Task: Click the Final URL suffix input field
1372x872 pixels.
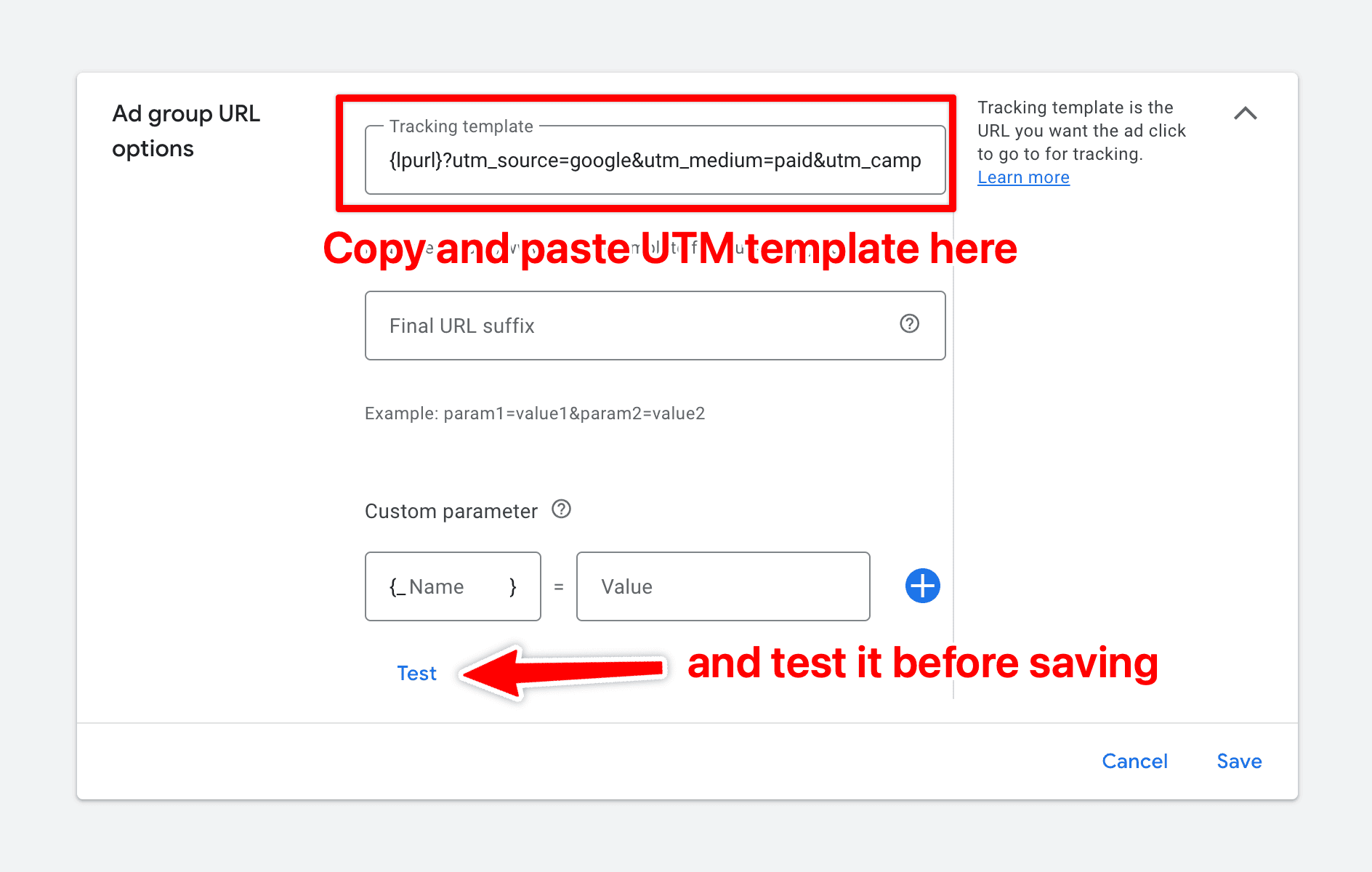Action: pyautogui.click(x=625, y=325)
